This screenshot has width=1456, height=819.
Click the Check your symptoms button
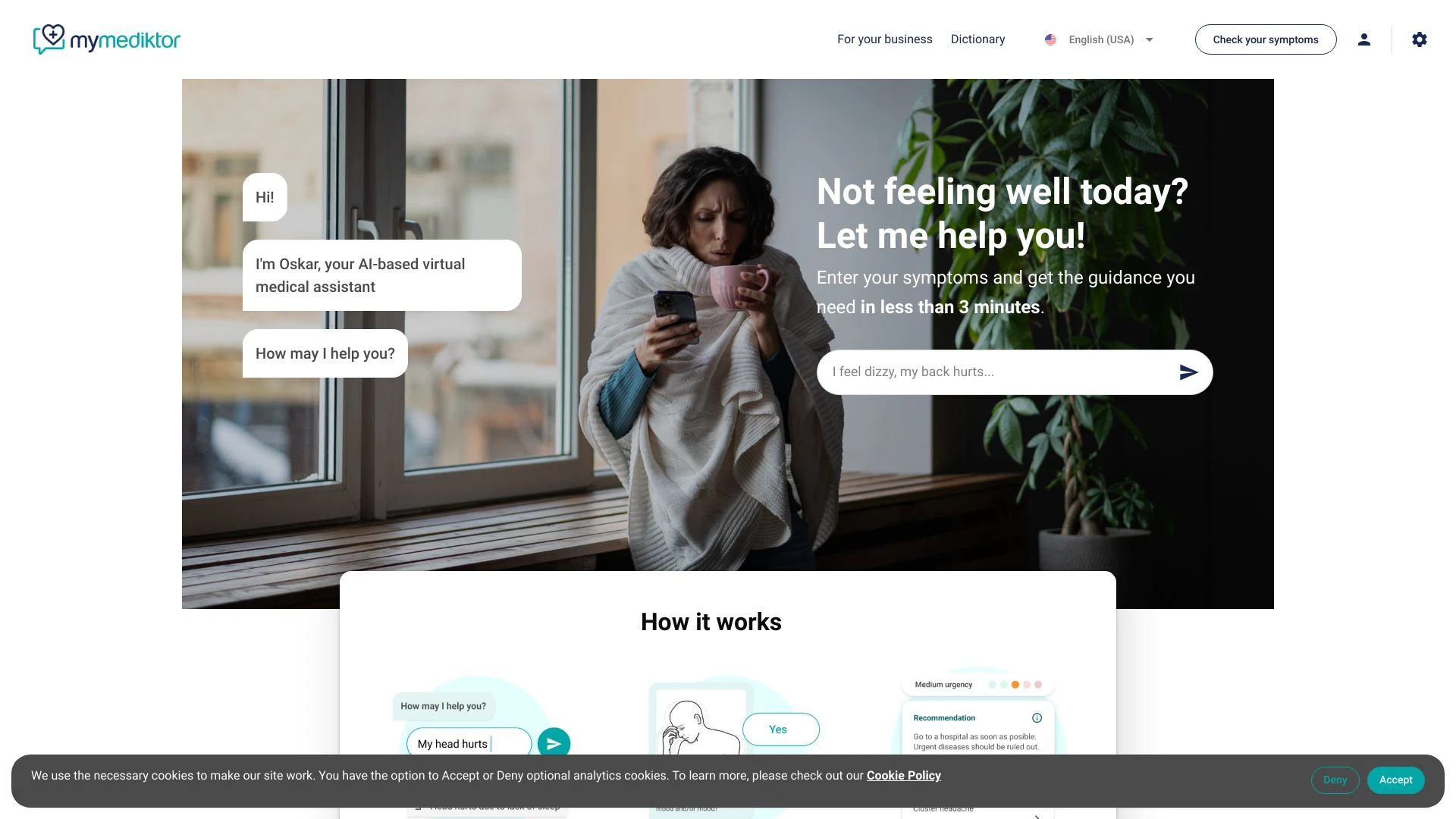click(x=1265, y=39)
